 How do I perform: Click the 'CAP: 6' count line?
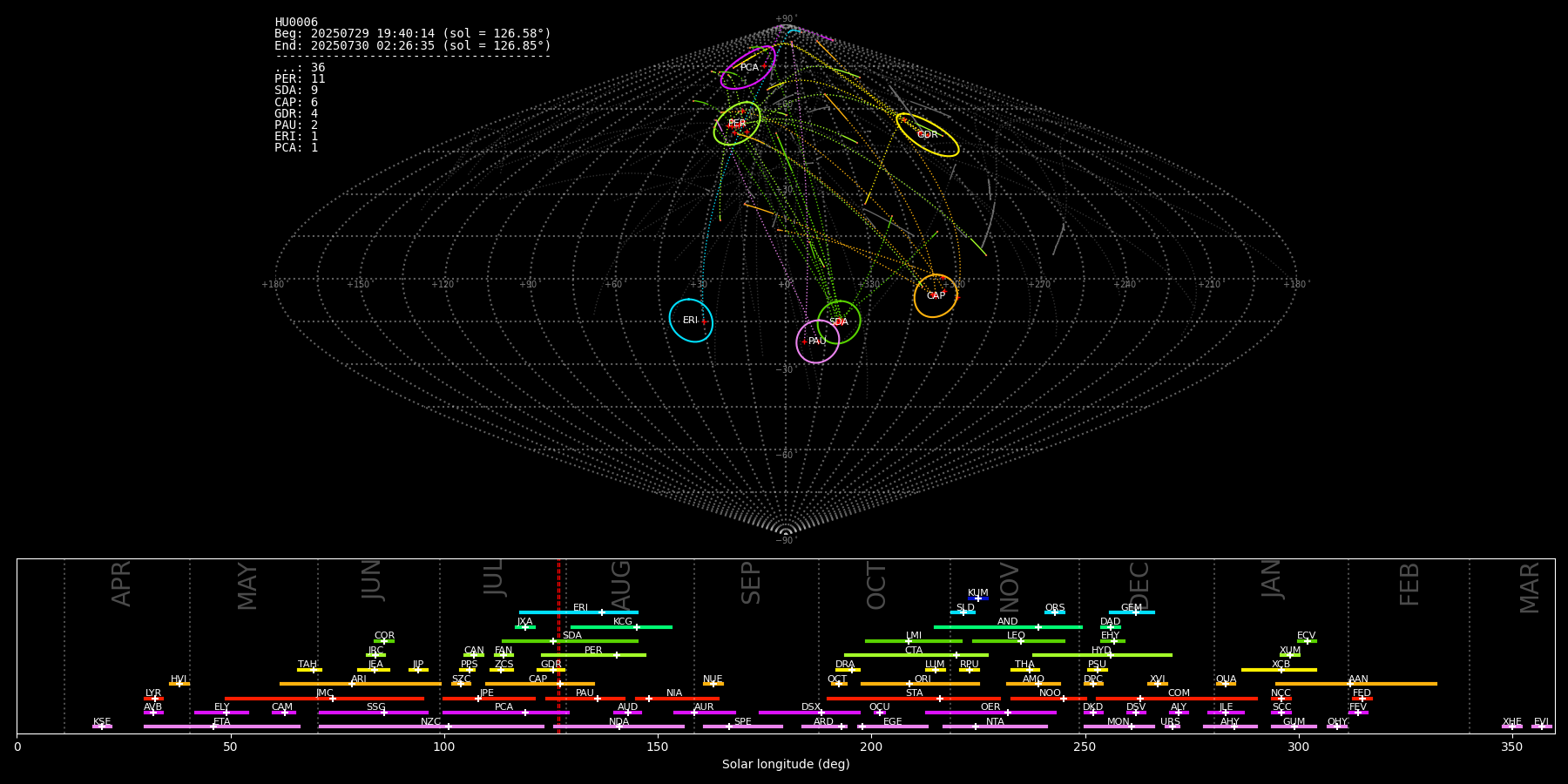(x=296, y=103)
